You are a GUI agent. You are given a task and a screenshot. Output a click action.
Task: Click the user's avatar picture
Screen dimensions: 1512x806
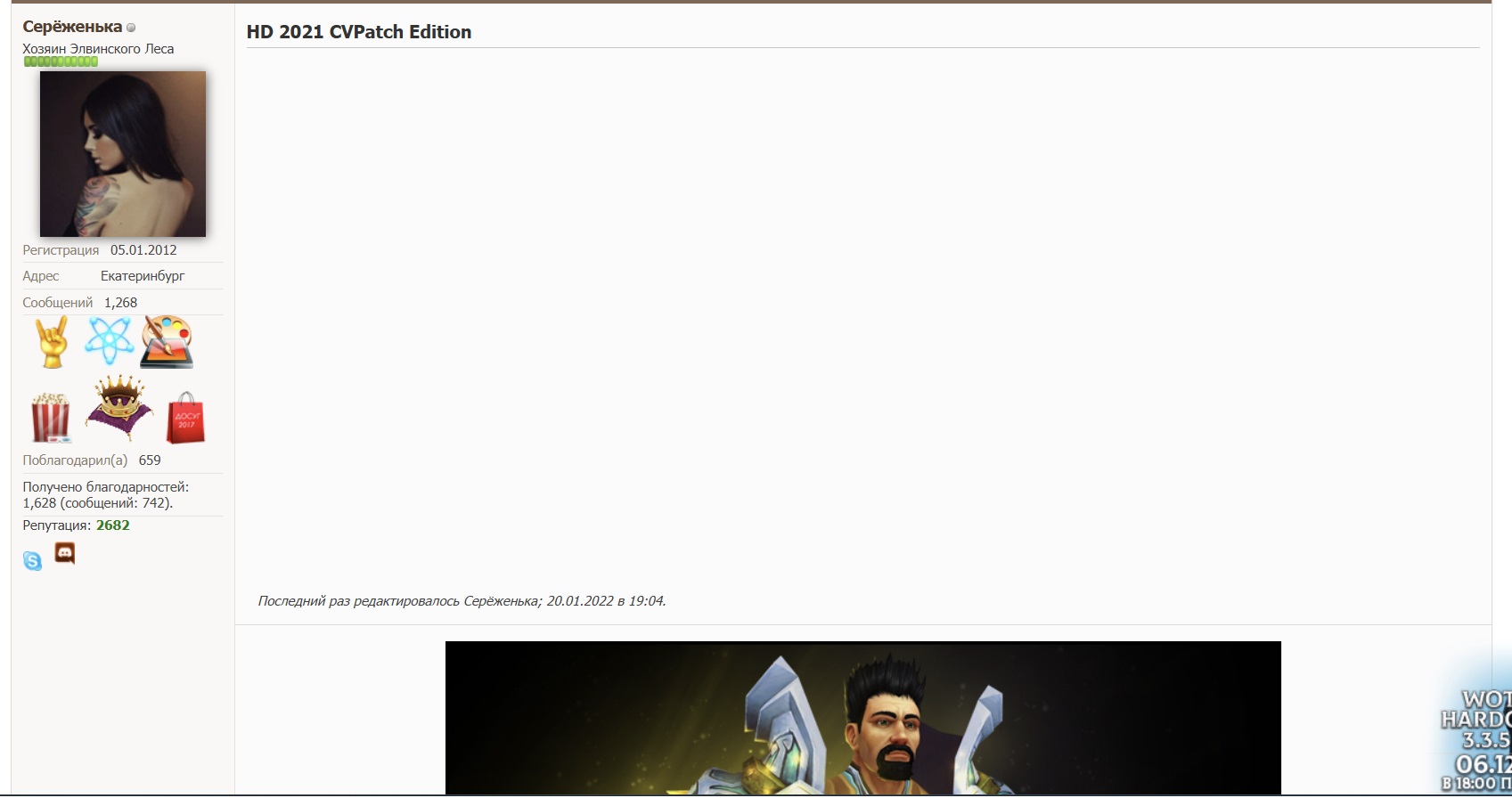pos(123,154)
